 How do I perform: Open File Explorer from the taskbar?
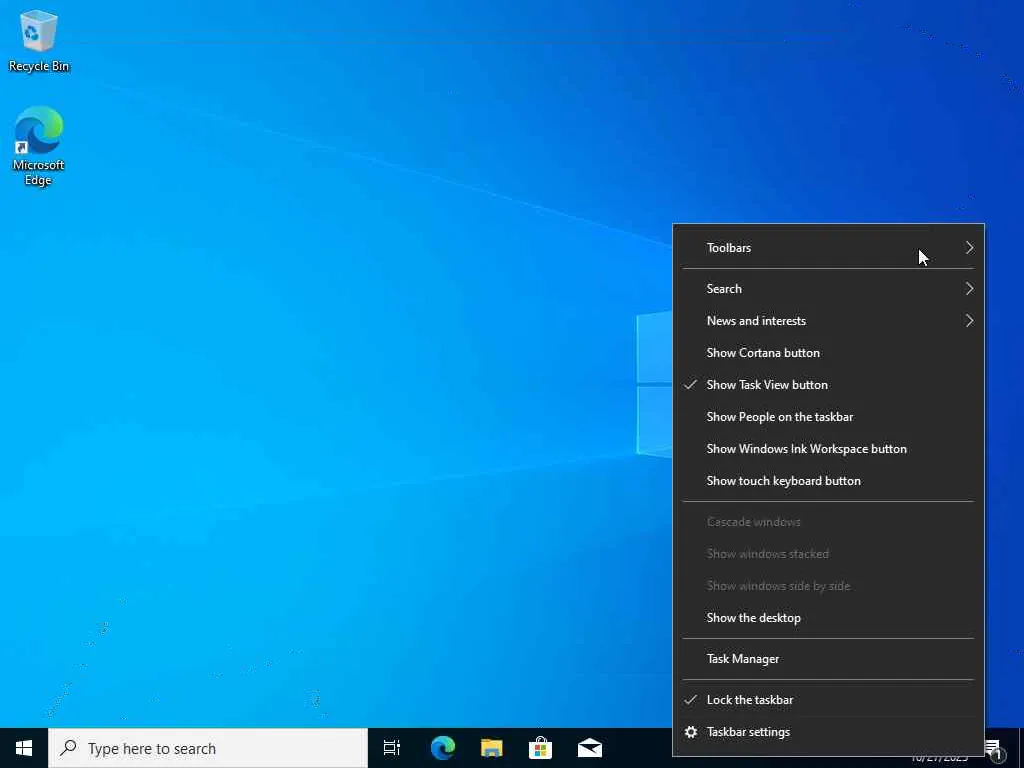click(x=491, y=748)
